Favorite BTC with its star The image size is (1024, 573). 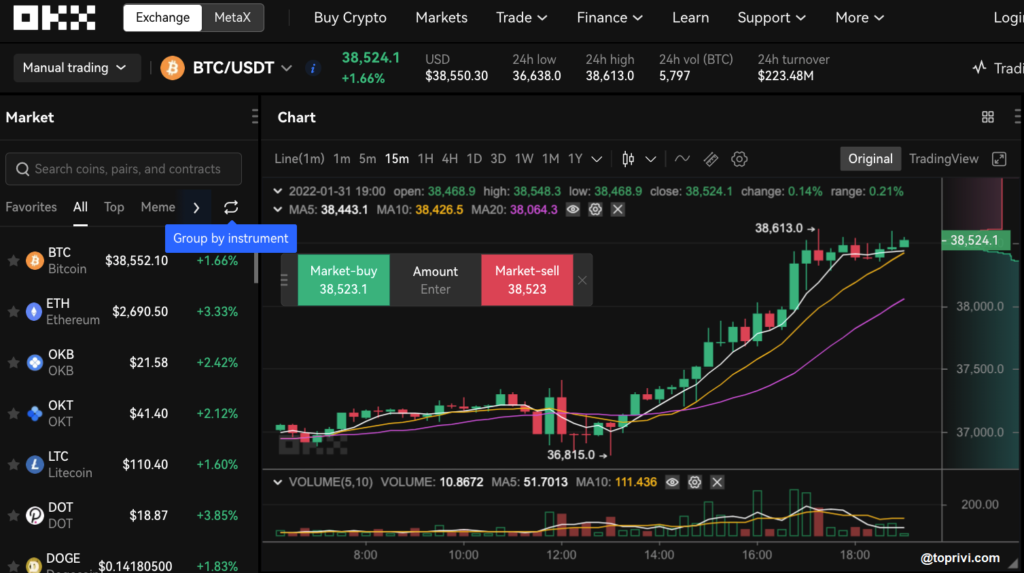13,261
